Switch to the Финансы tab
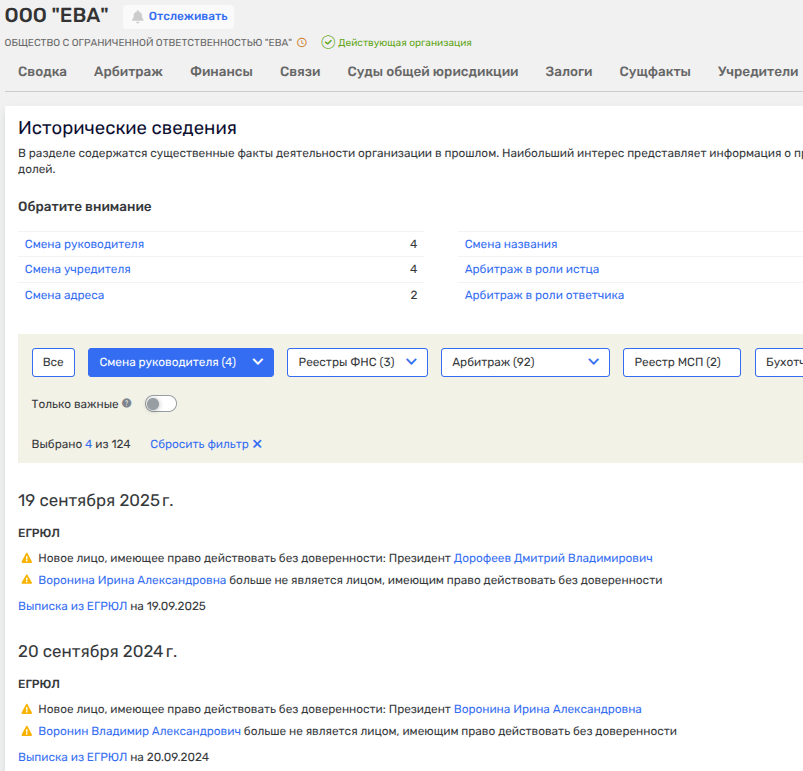 (x=221, y=71)
